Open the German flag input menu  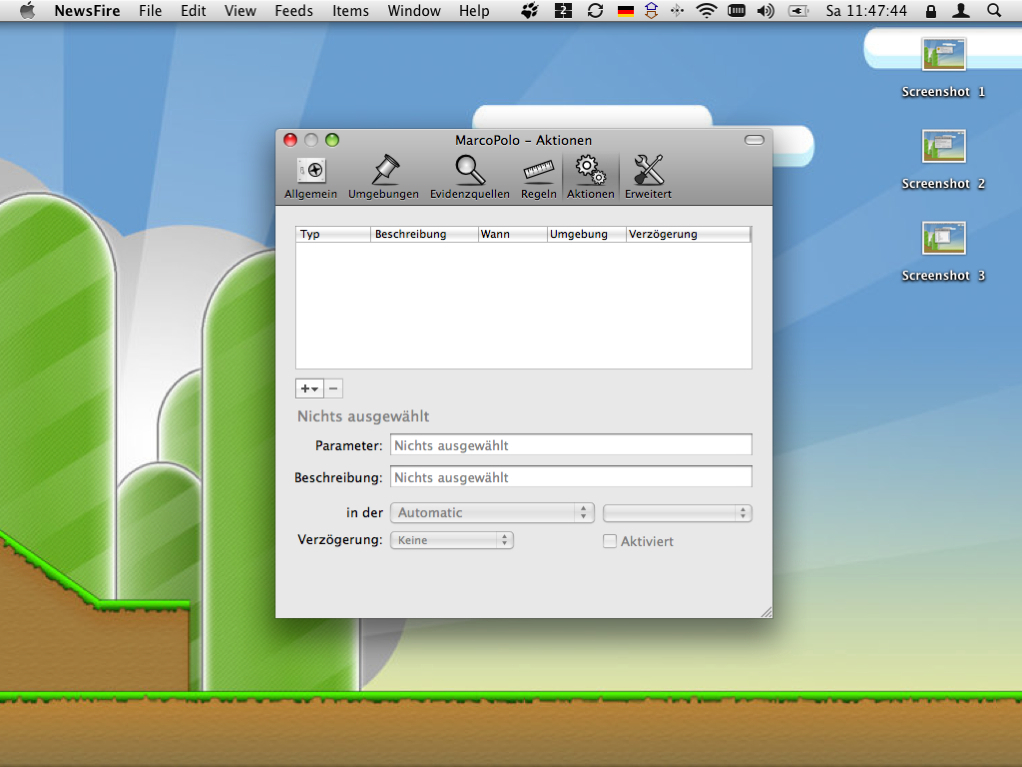coord(626,10)
